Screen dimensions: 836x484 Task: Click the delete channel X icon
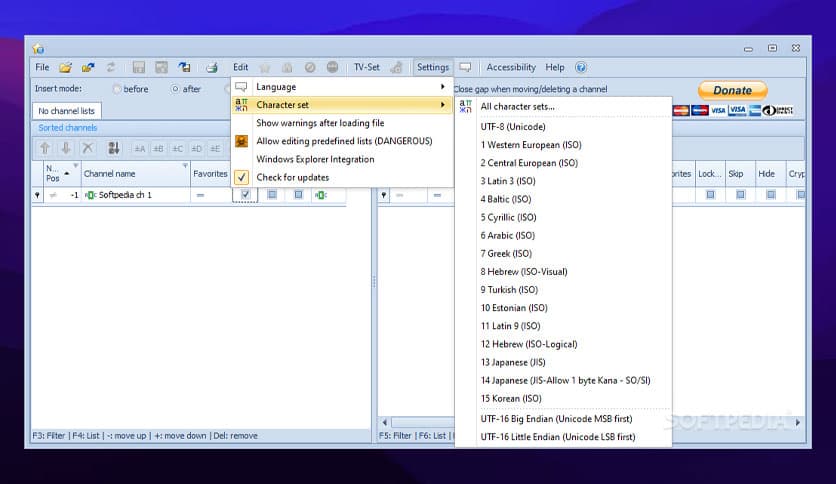coord(88,148)
